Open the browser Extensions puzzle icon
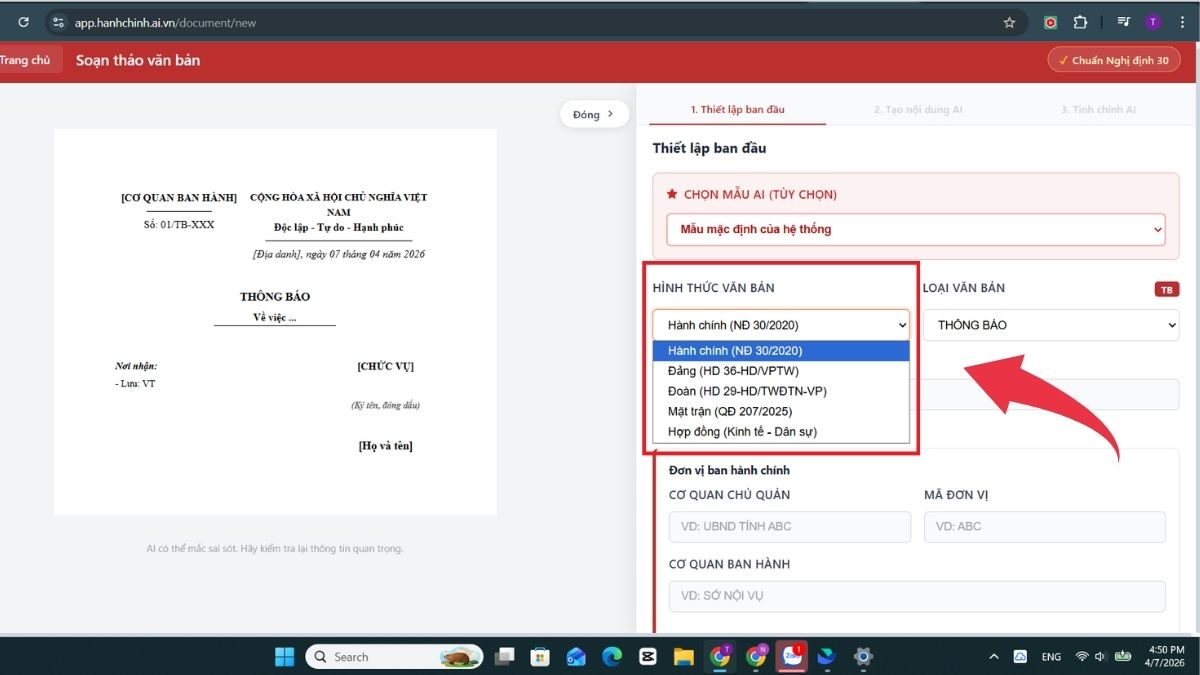1200x675 pixels. (1080, 22)
